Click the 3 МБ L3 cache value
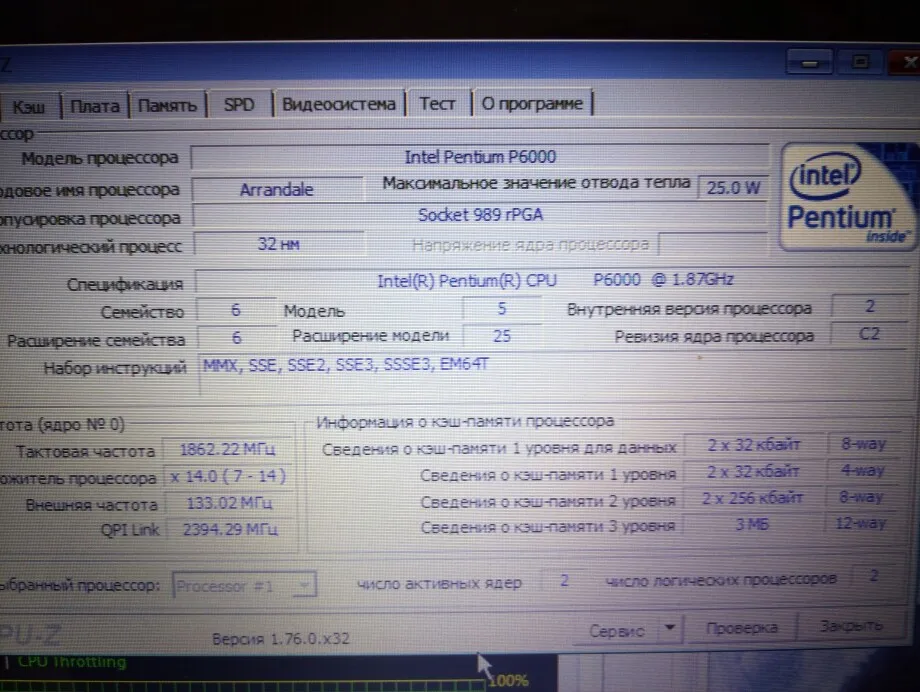Image resolution: width=920 pixels, height=692 pixels. (x=752, y=524)
